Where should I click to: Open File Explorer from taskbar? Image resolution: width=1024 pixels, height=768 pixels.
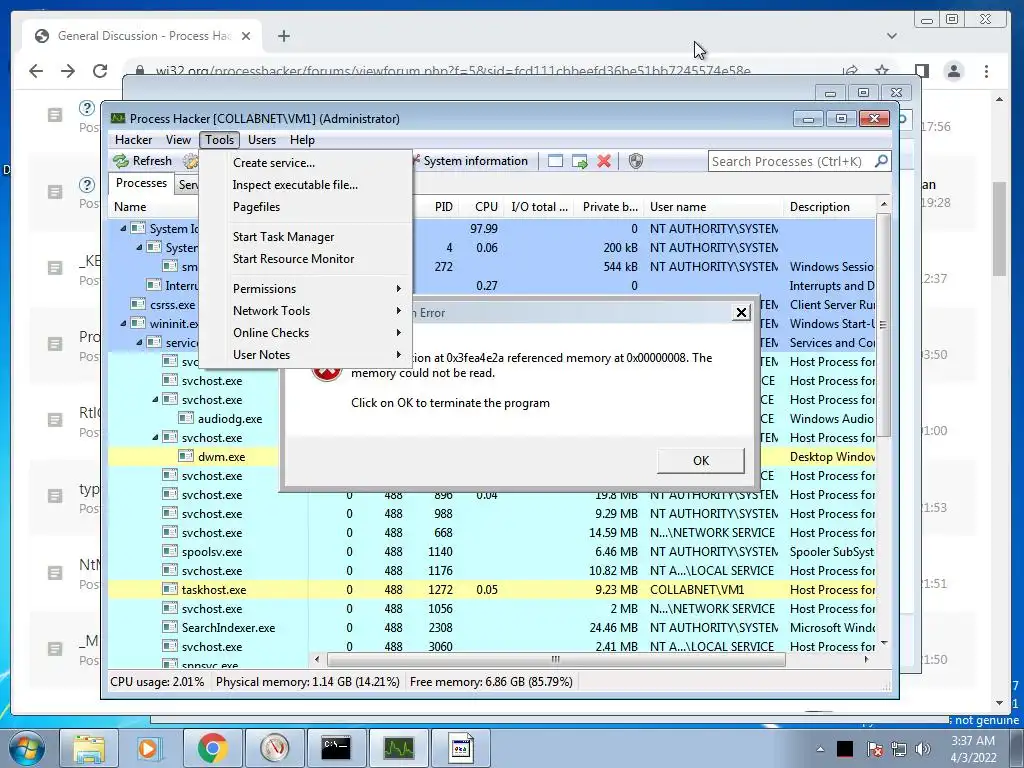tap(89, 748)
